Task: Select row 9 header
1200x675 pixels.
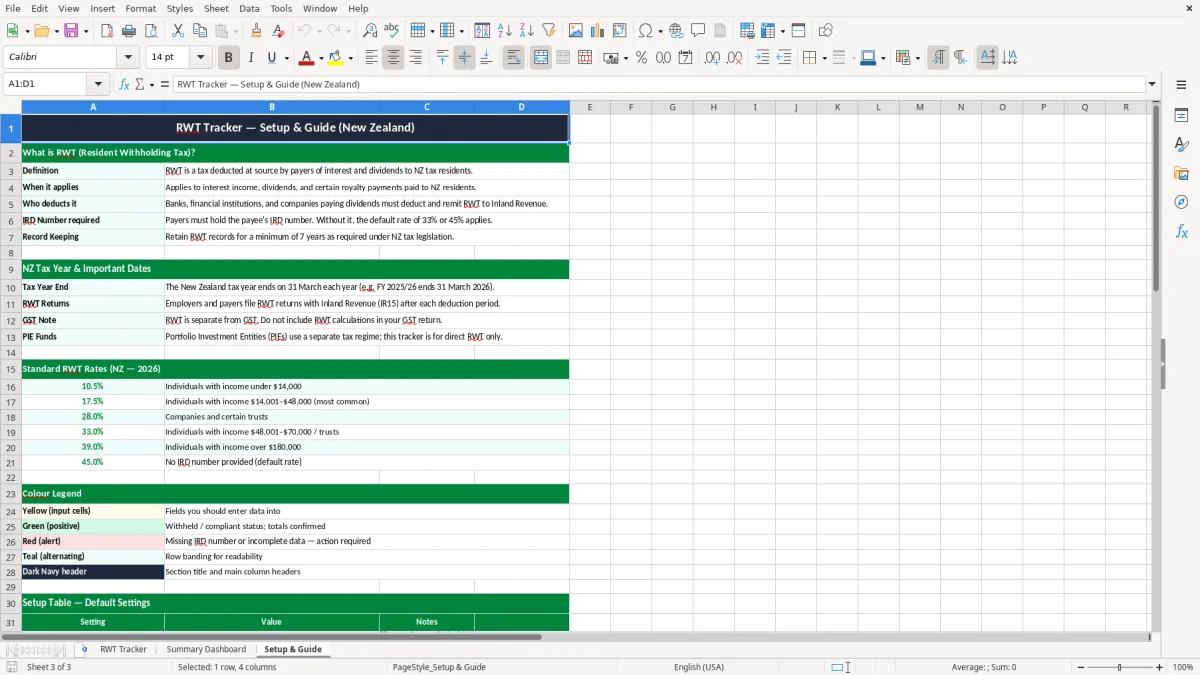Action: click(11, 269)
